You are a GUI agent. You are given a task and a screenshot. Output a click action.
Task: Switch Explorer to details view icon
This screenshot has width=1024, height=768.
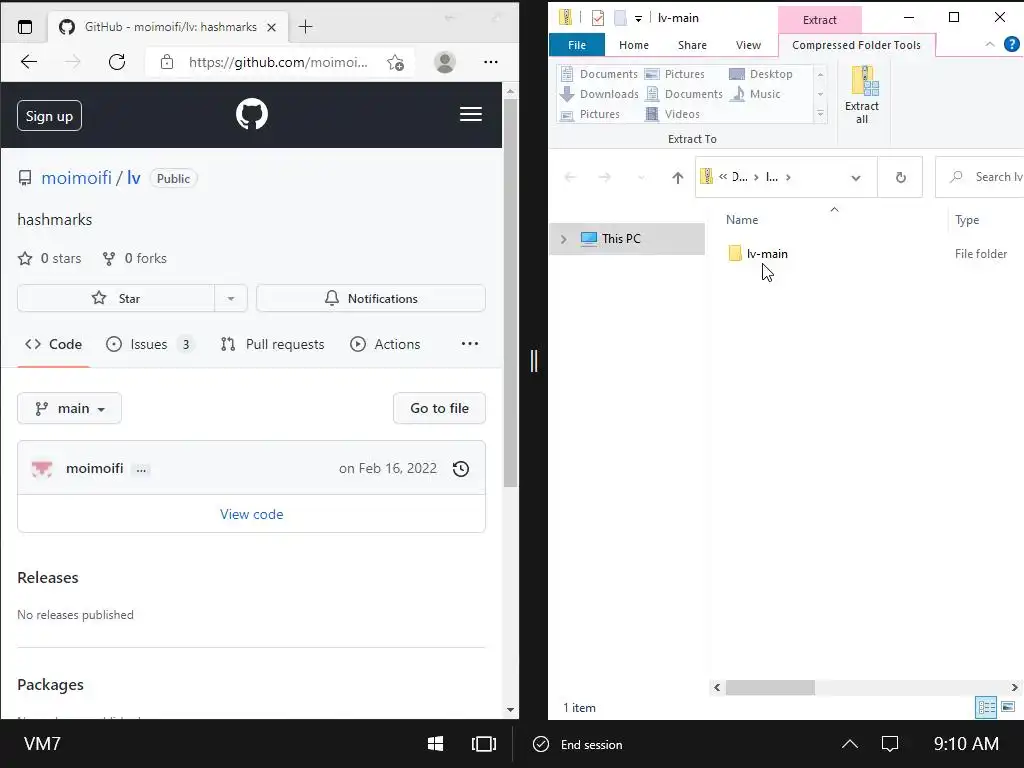pos(986,707)
